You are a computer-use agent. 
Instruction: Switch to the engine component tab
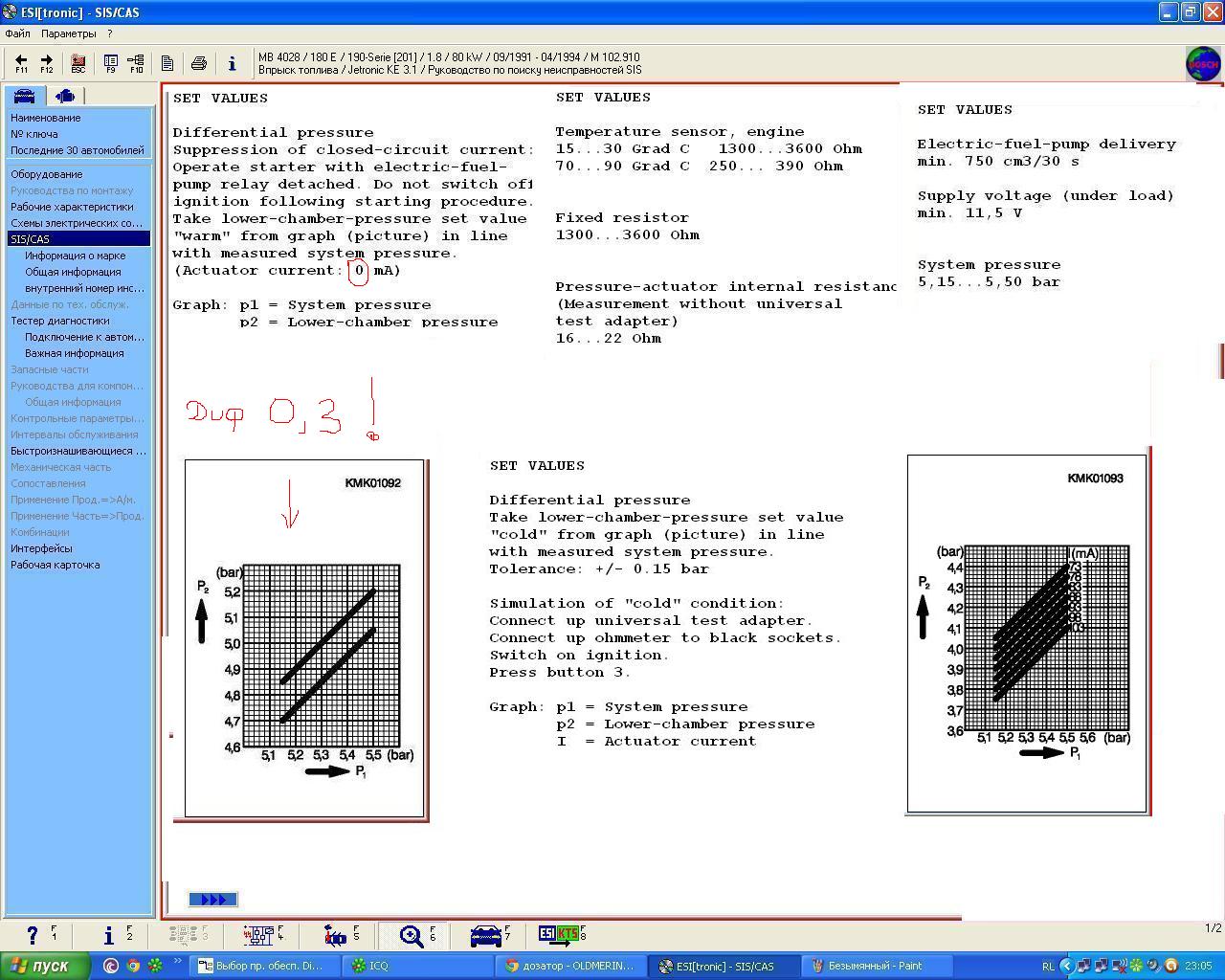pyautogui.click(x=65, y=96)
